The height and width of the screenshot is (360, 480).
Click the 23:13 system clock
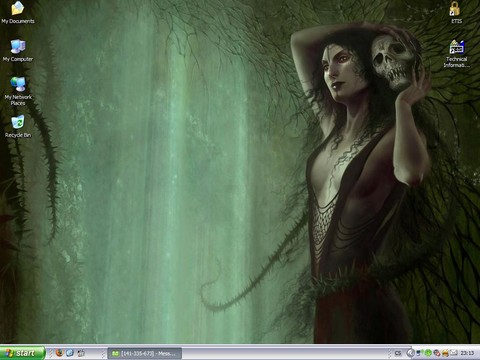pos(467,353)
